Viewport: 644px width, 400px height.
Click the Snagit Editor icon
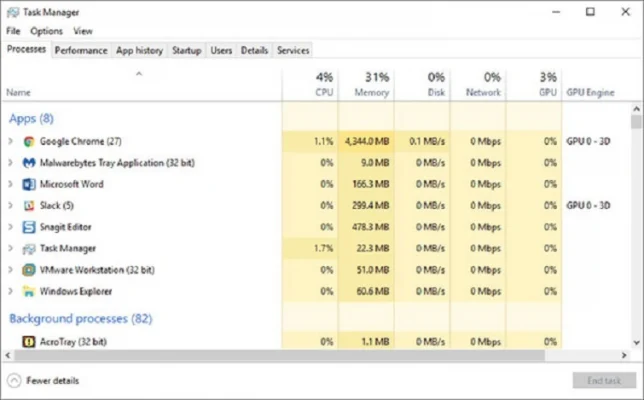[x=30, y=227]
